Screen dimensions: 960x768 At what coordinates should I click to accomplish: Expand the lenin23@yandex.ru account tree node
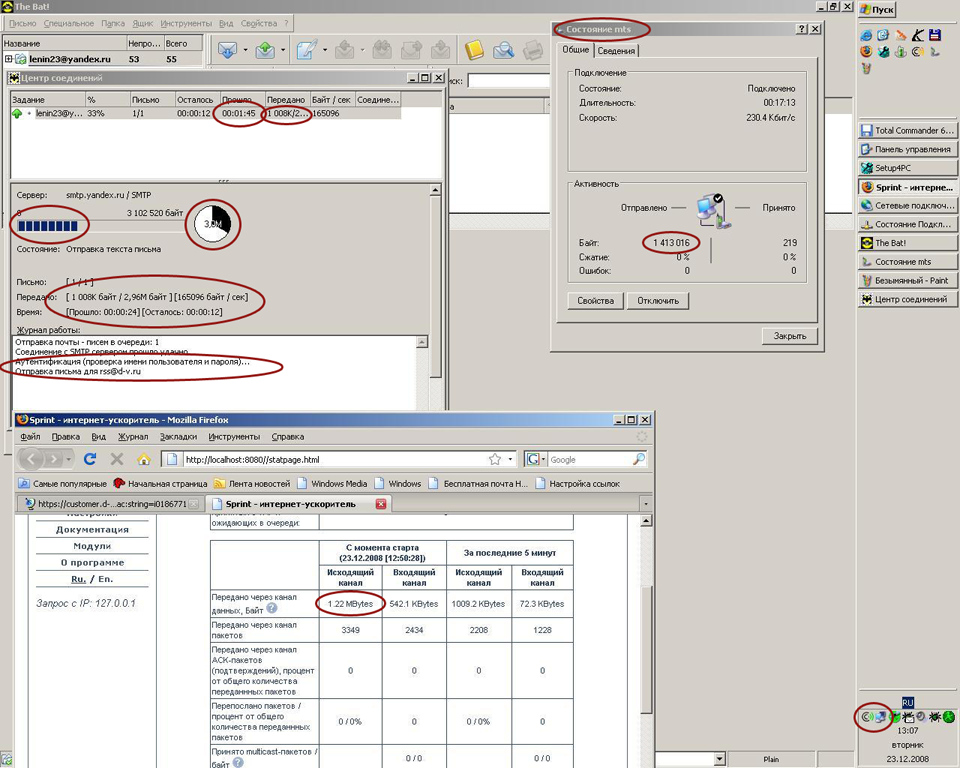click(9, 59)
